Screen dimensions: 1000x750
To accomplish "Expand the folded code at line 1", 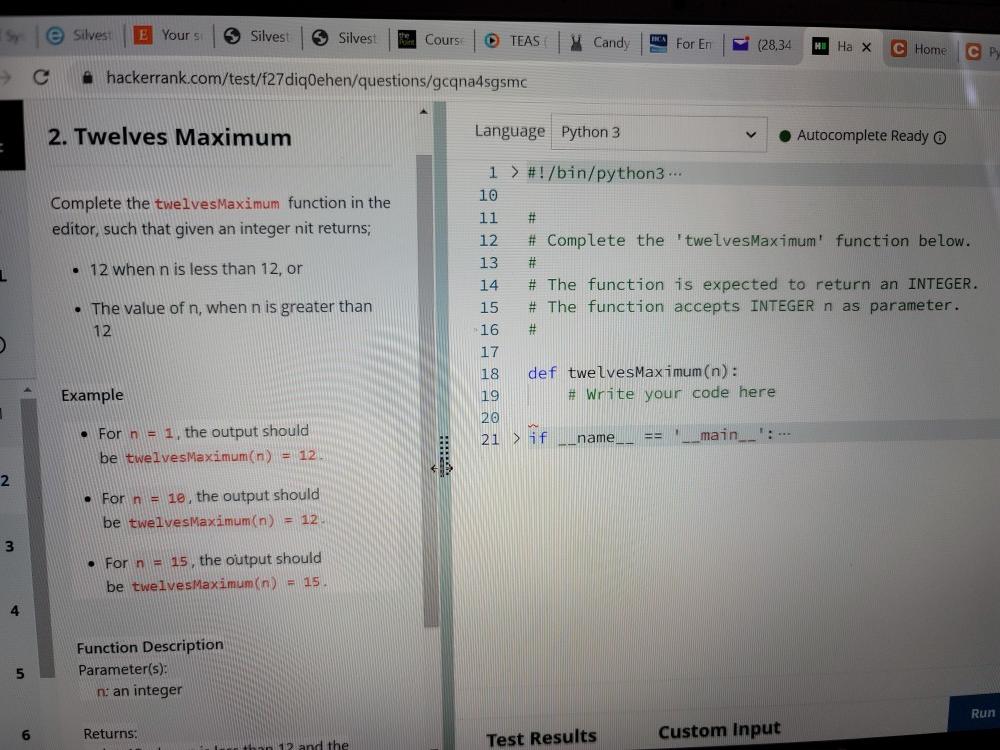I will click(514, 172).
